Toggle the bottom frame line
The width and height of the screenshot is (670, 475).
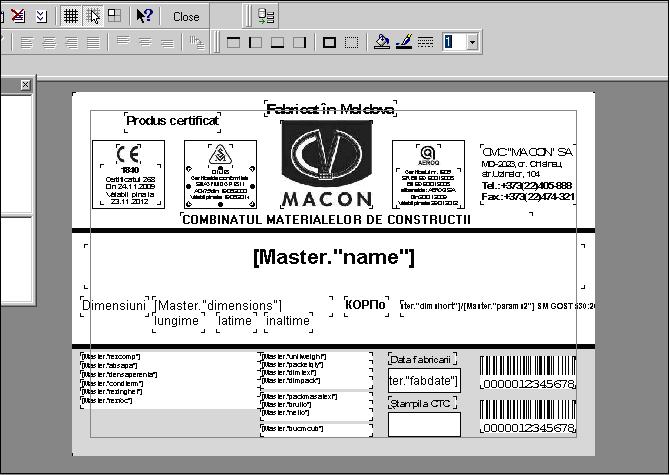(x=277, y=42)
